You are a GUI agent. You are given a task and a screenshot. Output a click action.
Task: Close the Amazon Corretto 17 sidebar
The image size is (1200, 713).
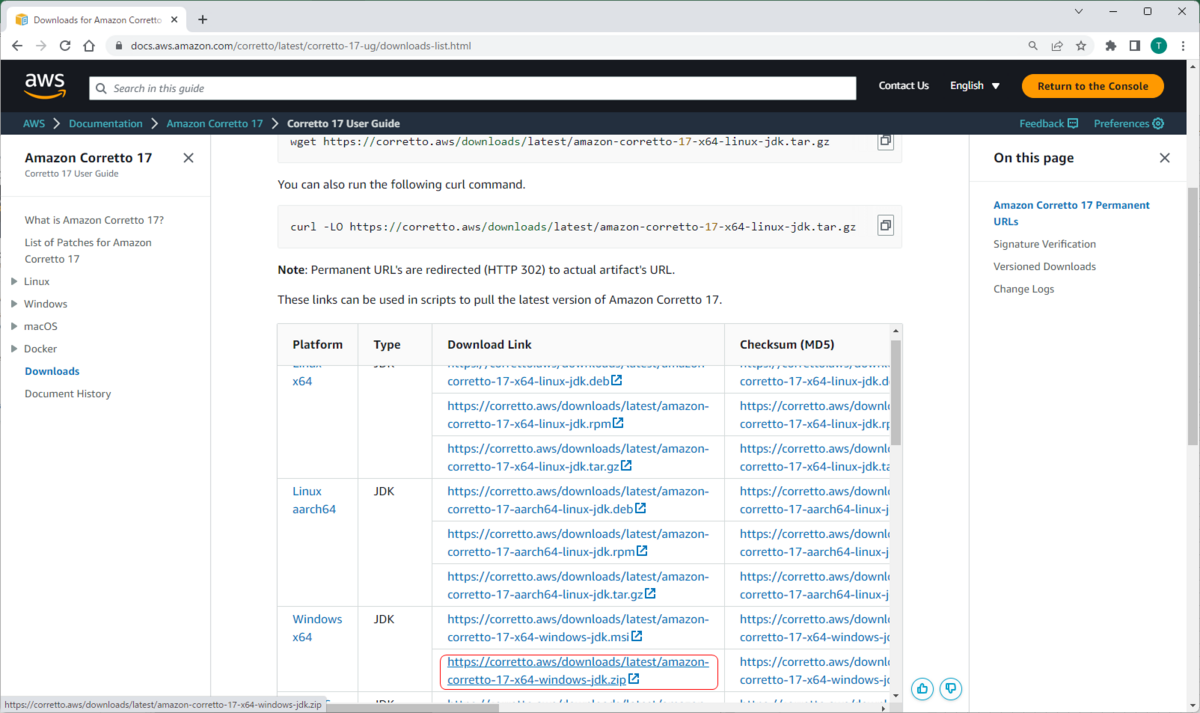(188, 158)
